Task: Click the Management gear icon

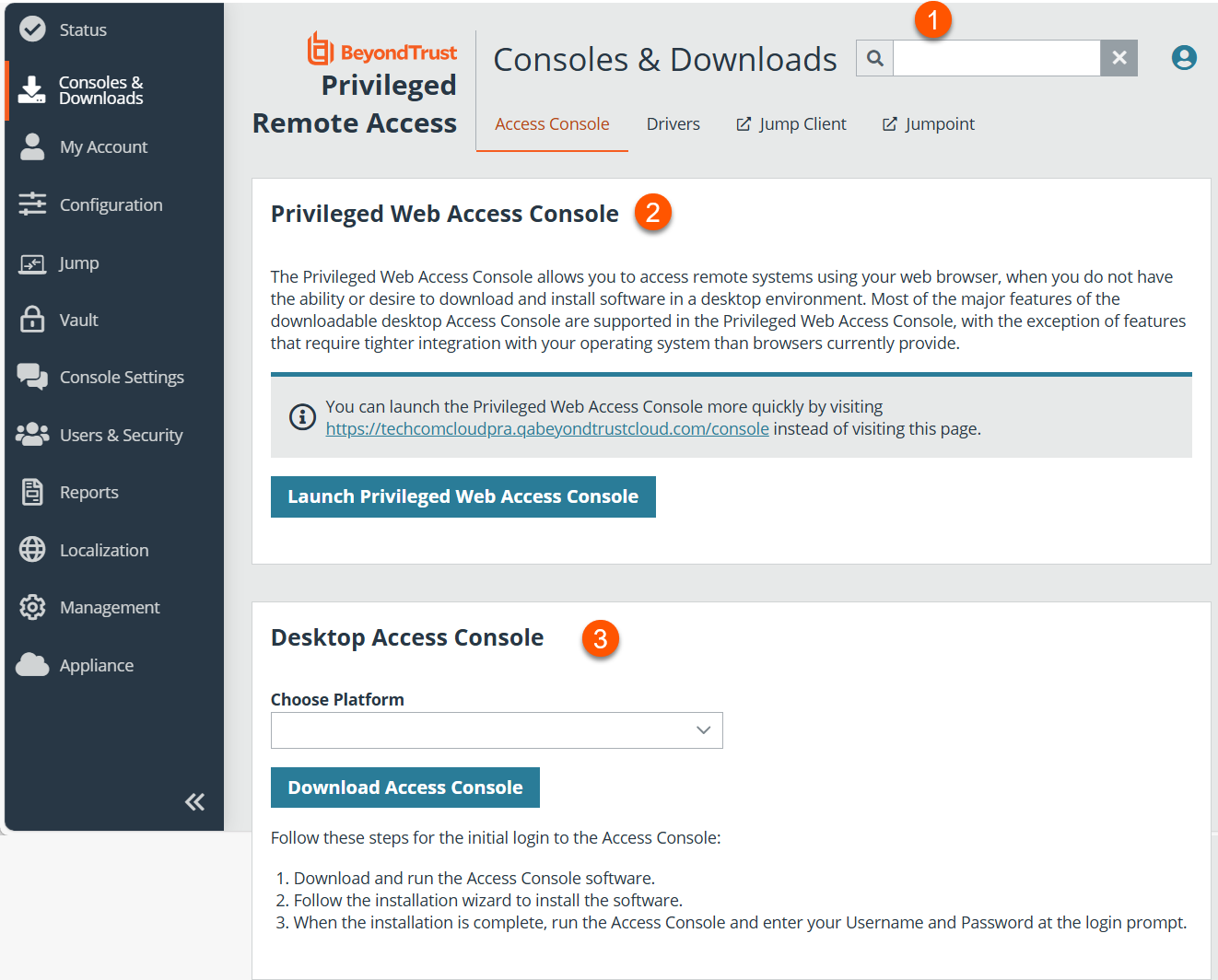Action: pos(32,607)
